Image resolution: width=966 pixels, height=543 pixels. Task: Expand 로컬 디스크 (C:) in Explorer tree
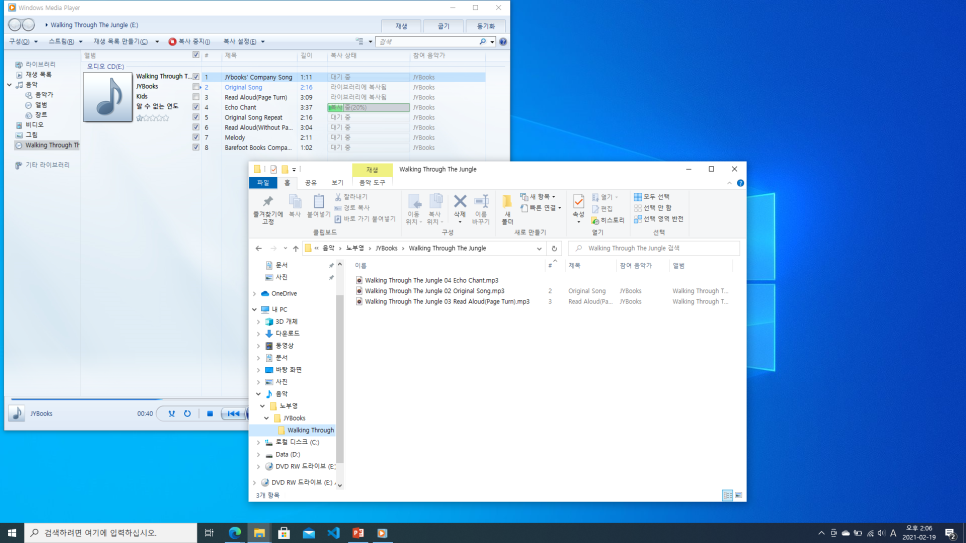[259, 443]
